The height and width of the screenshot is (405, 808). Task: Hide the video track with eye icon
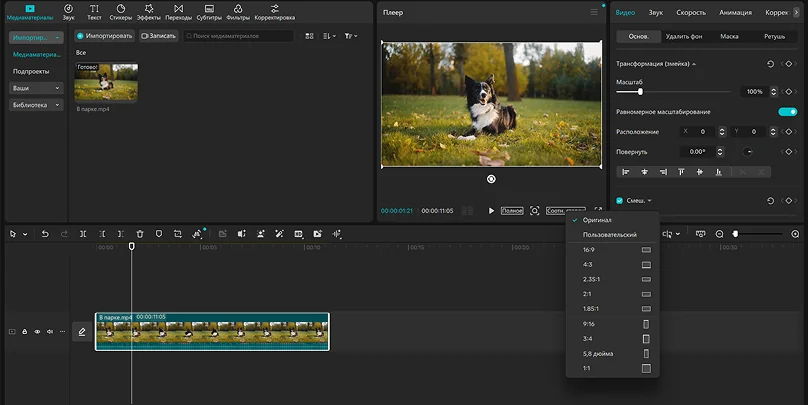[x=37, y=332]
